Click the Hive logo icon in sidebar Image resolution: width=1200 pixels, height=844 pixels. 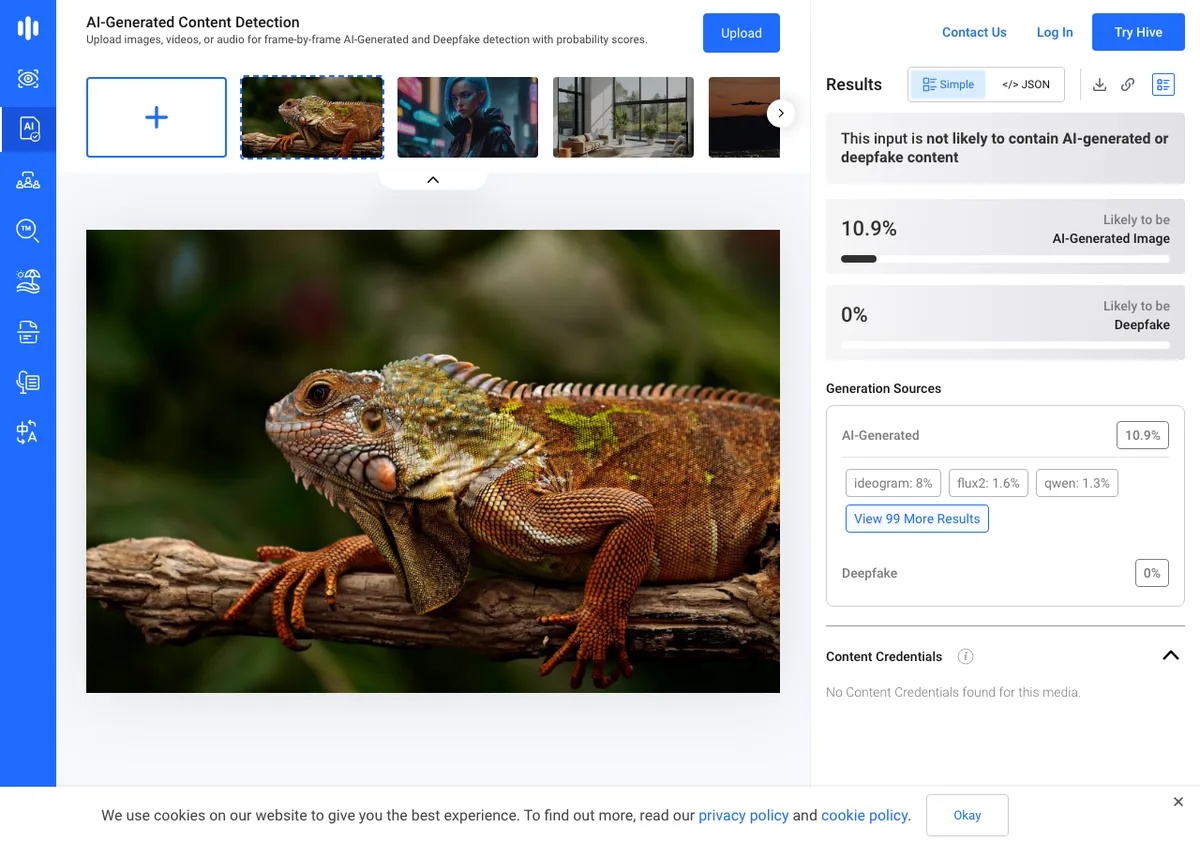point(28,28)
